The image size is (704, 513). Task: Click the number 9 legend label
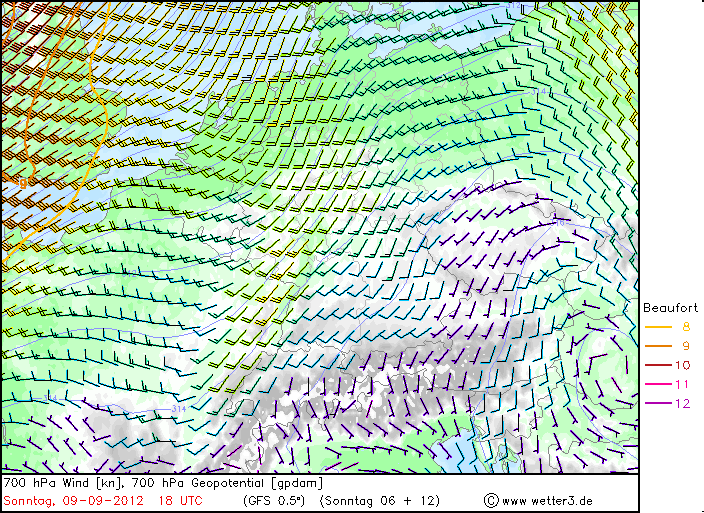pyautogui.click(x=685, y=346)
